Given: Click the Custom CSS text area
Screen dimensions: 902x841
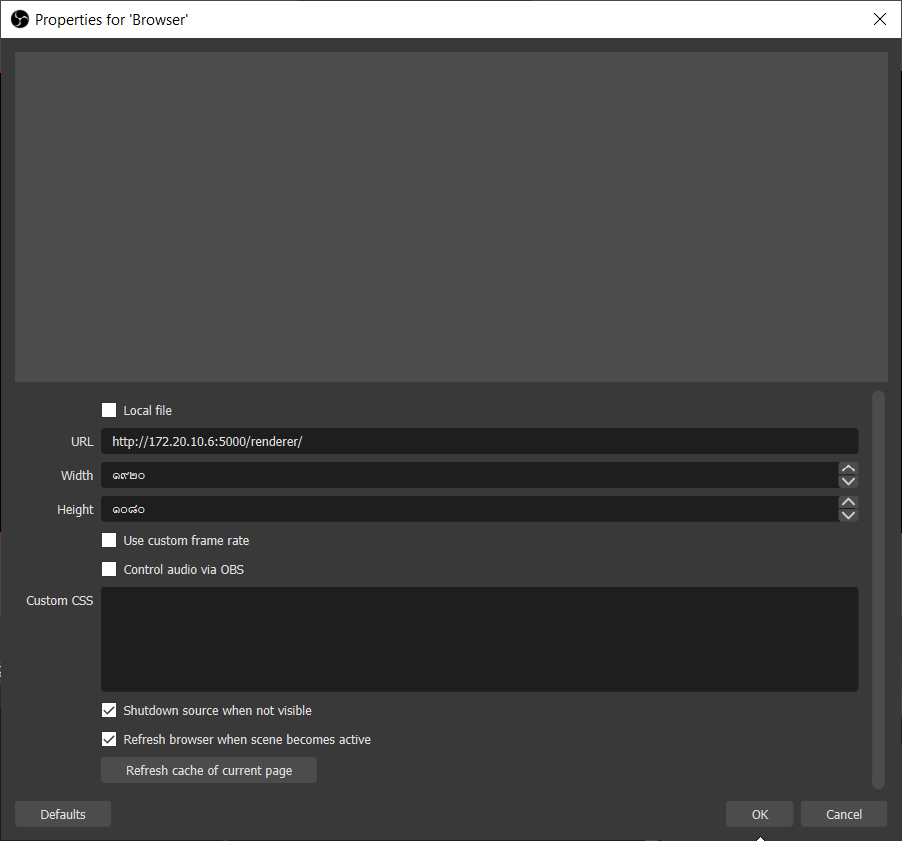Looking at the screenshot, I should 479,639.
